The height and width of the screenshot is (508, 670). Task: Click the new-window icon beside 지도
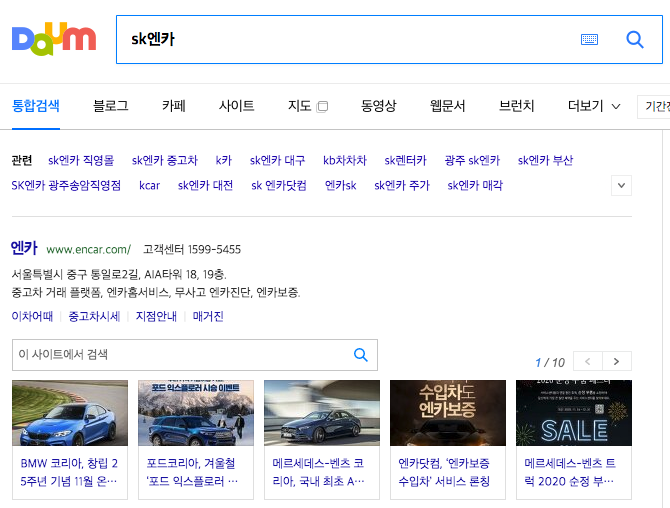322,106
